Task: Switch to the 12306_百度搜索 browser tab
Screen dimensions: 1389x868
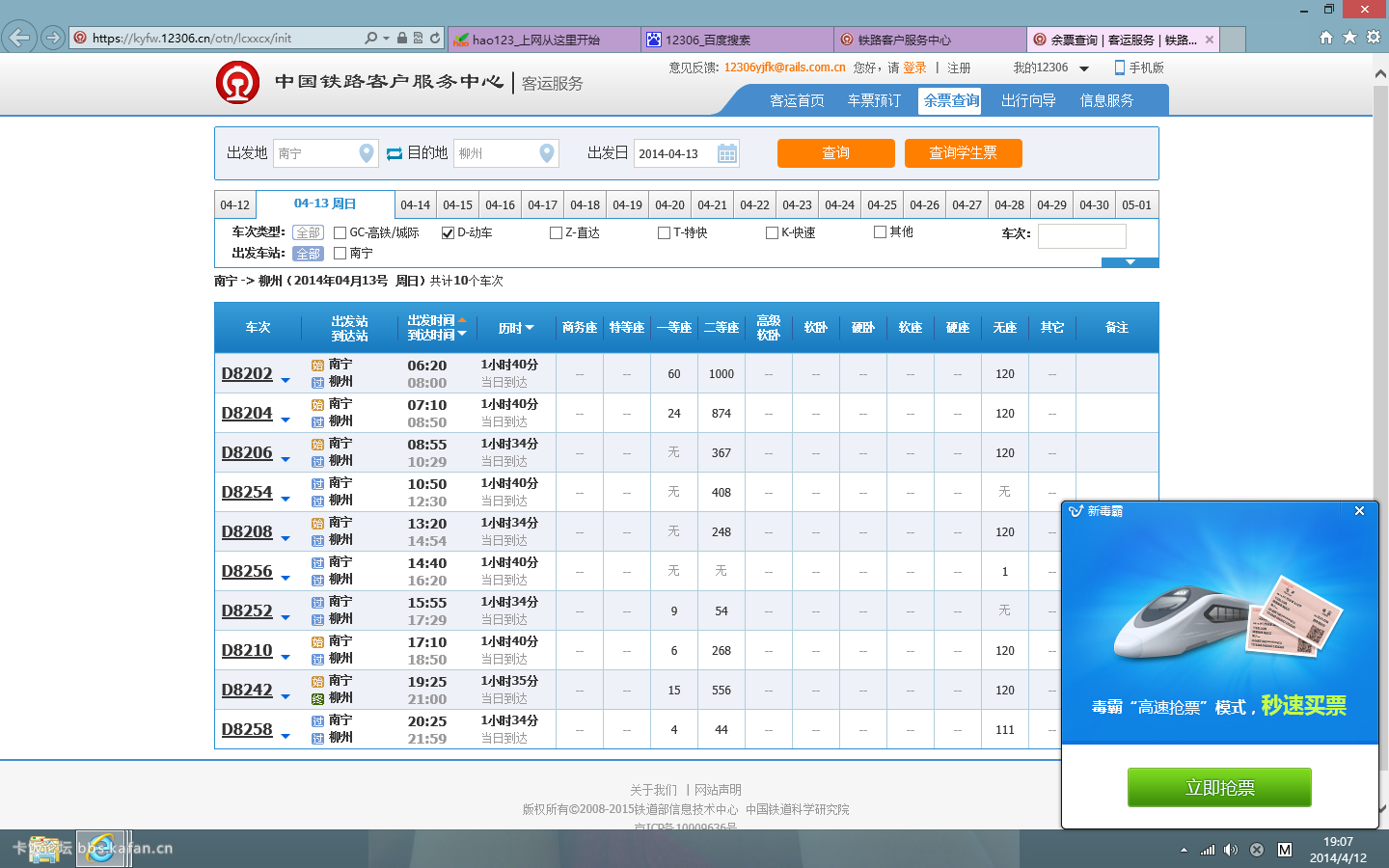Action: (737, 40)
